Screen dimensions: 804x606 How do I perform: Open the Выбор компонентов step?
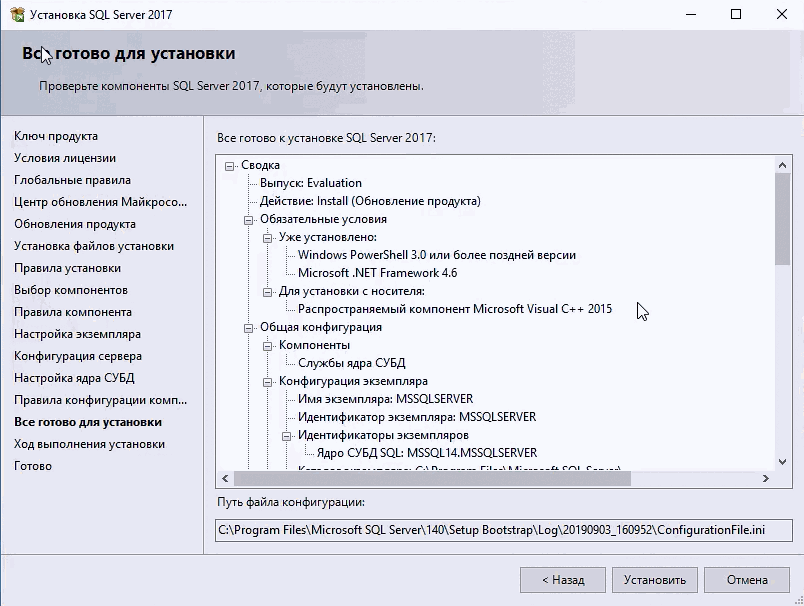click(x=71, y=290)
